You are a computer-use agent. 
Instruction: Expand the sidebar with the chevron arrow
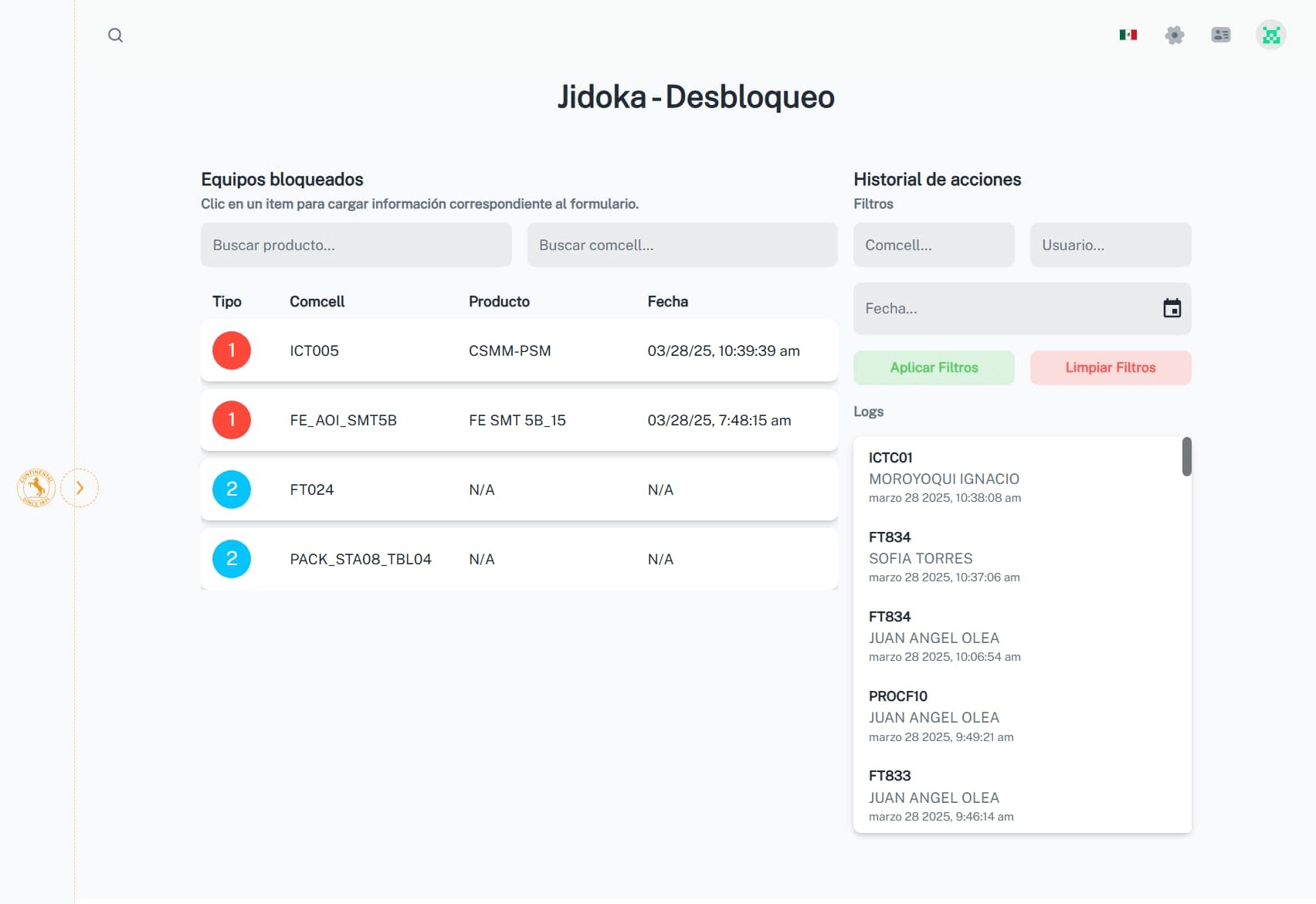tap(80, 488)
